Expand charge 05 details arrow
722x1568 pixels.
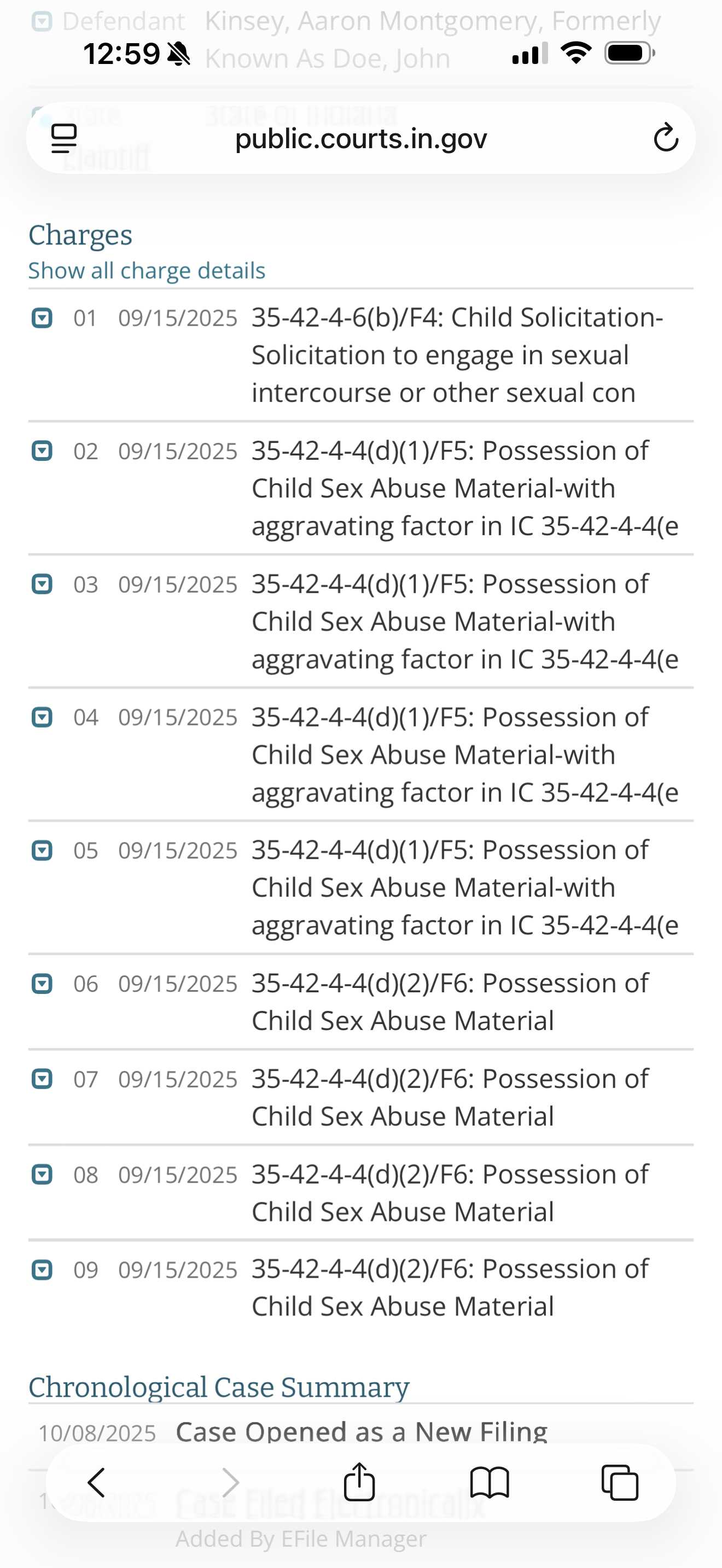[42, 850]
